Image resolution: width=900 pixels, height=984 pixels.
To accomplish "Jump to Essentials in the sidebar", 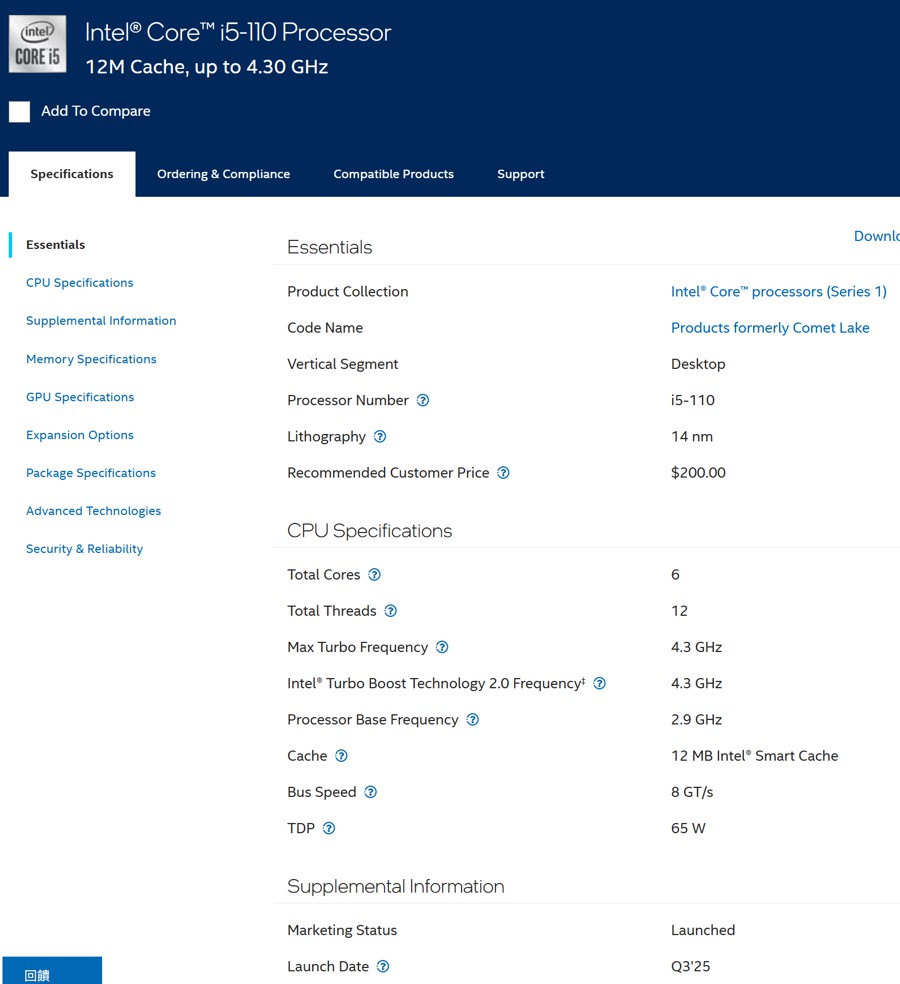I will click(x=56, y=245).
